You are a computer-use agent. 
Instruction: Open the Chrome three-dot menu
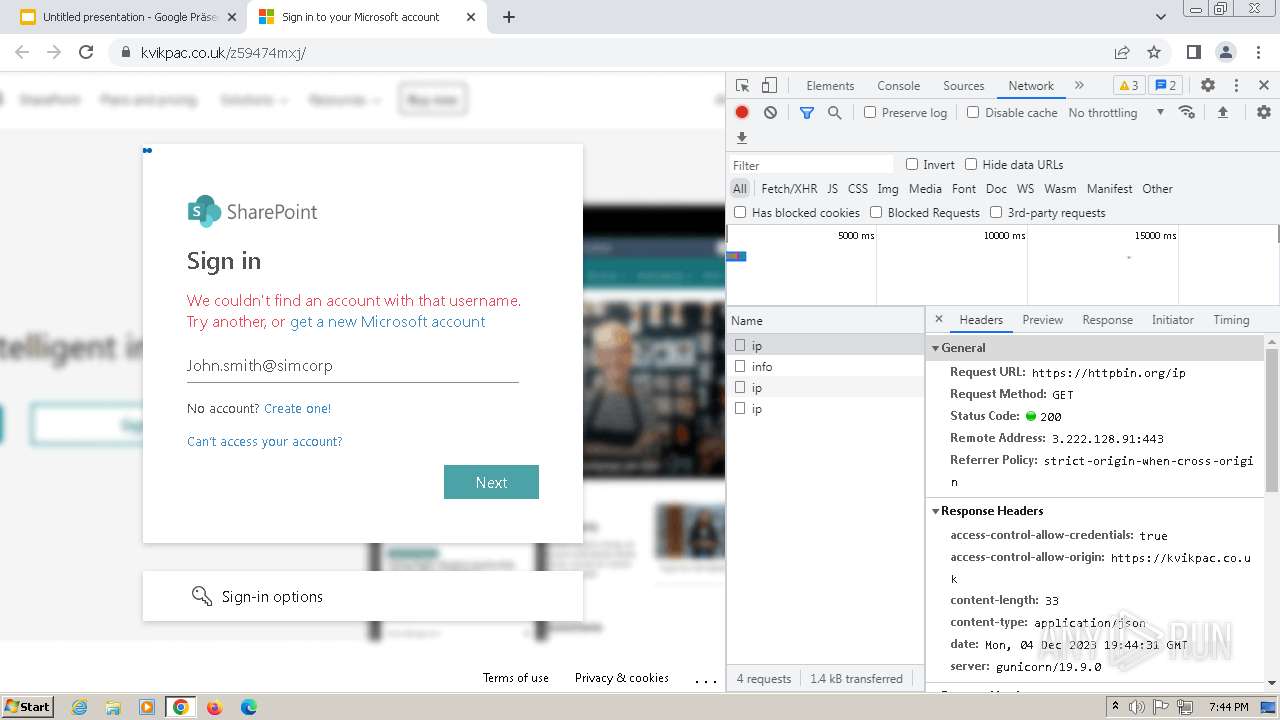pyautogui.click(x=1257, y=52)
